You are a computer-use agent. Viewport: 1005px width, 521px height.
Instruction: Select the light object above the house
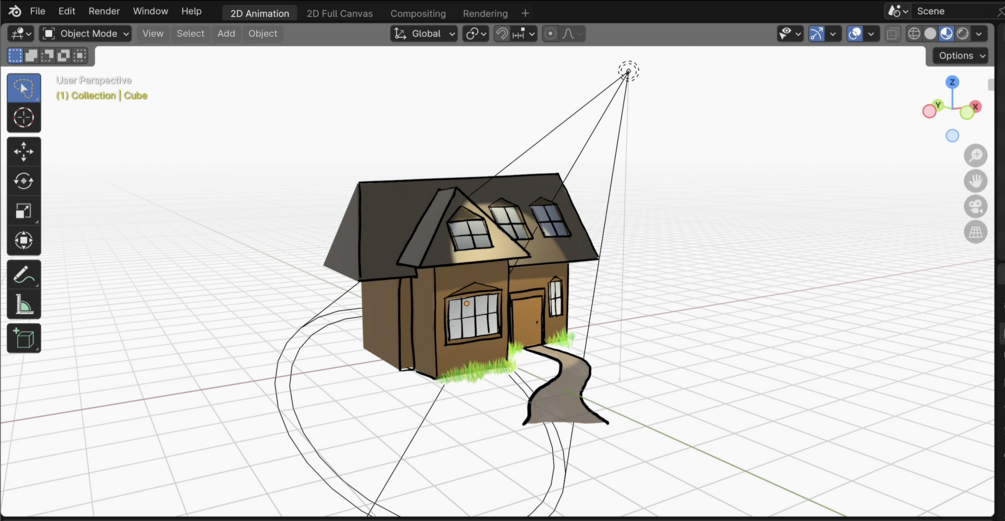628,70
